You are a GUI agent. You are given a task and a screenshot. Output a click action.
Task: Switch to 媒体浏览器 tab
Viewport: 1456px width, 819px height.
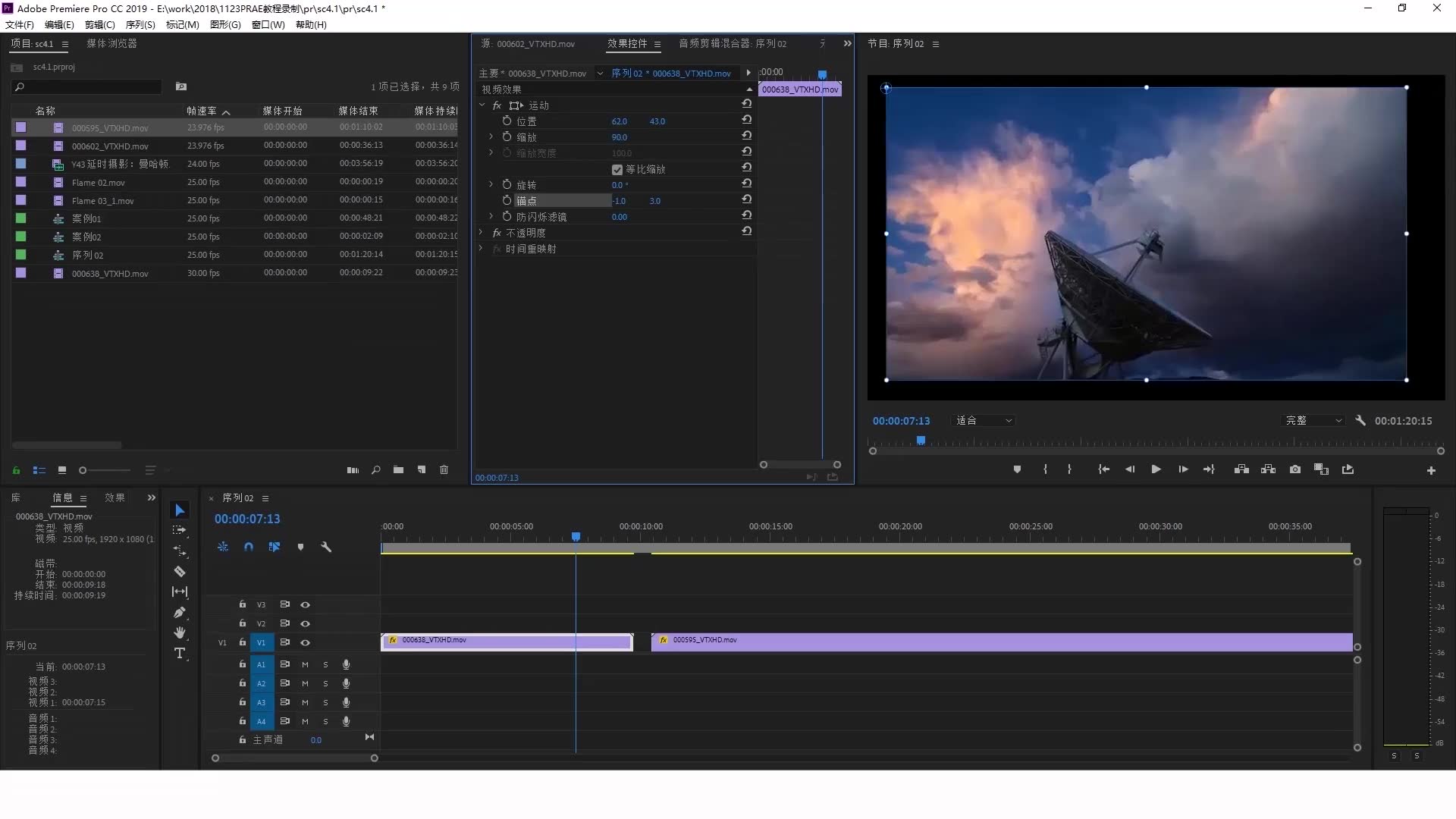tap(111, 44)
